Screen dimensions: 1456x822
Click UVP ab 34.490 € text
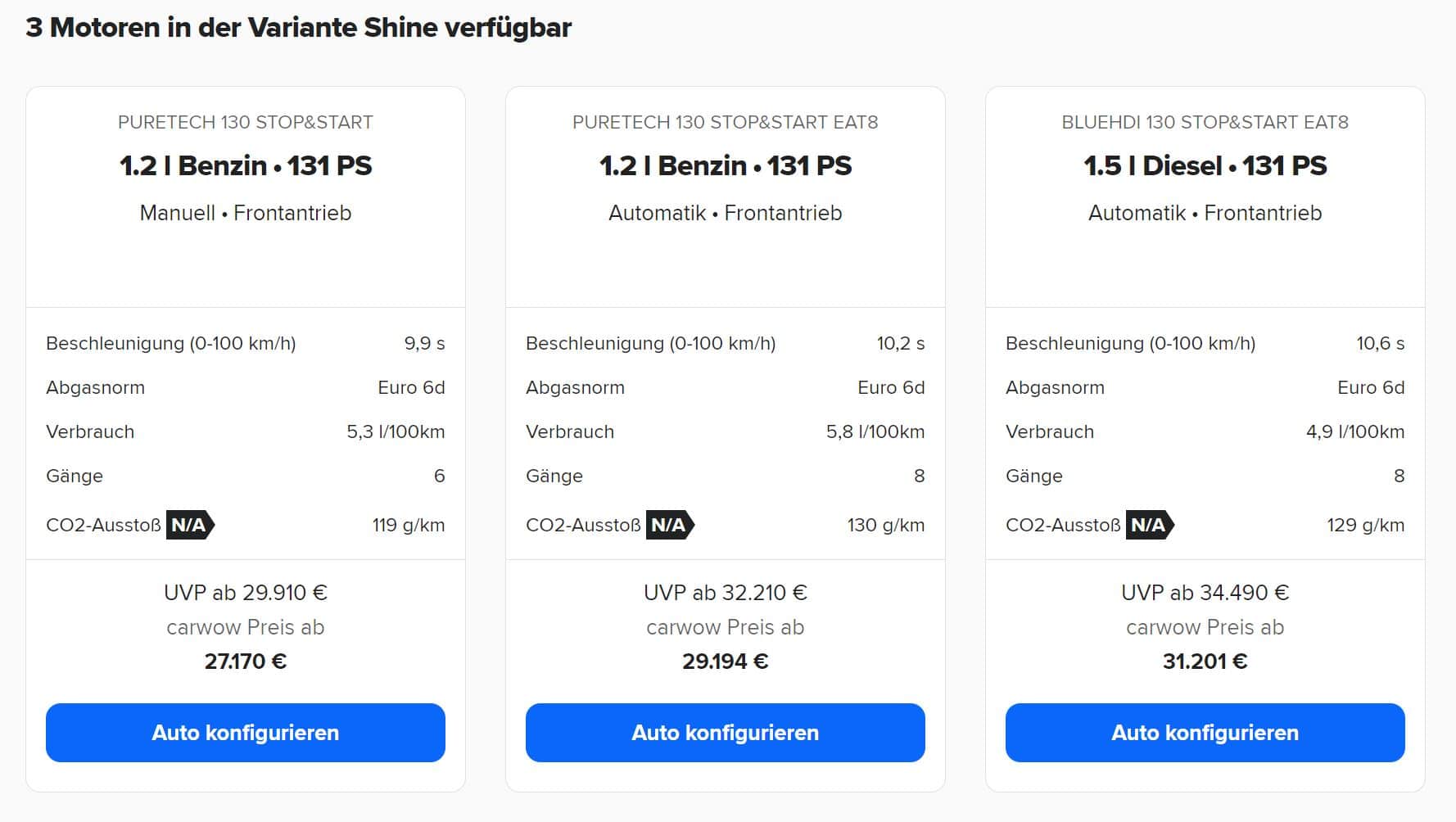coord(1205,593)
